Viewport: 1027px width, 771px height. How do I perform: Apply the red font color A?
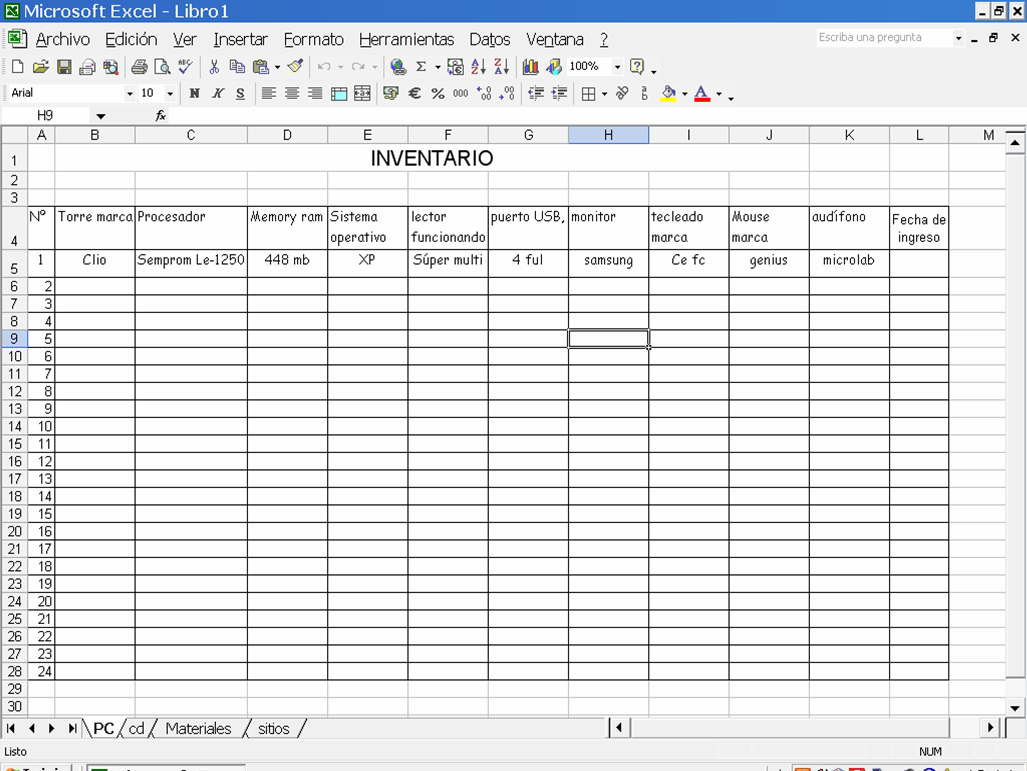(x=701, y=94)
